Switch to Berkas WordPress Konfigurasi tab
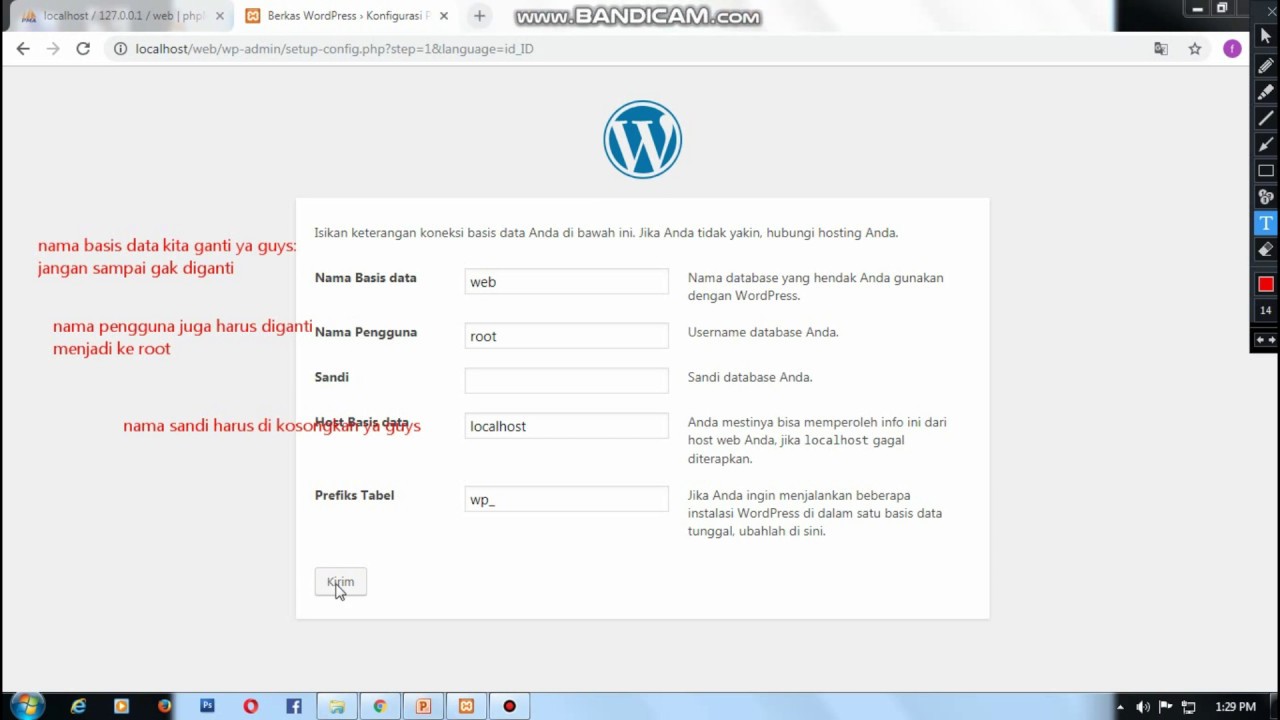The image size is (1280, 720). click(347, 16)
